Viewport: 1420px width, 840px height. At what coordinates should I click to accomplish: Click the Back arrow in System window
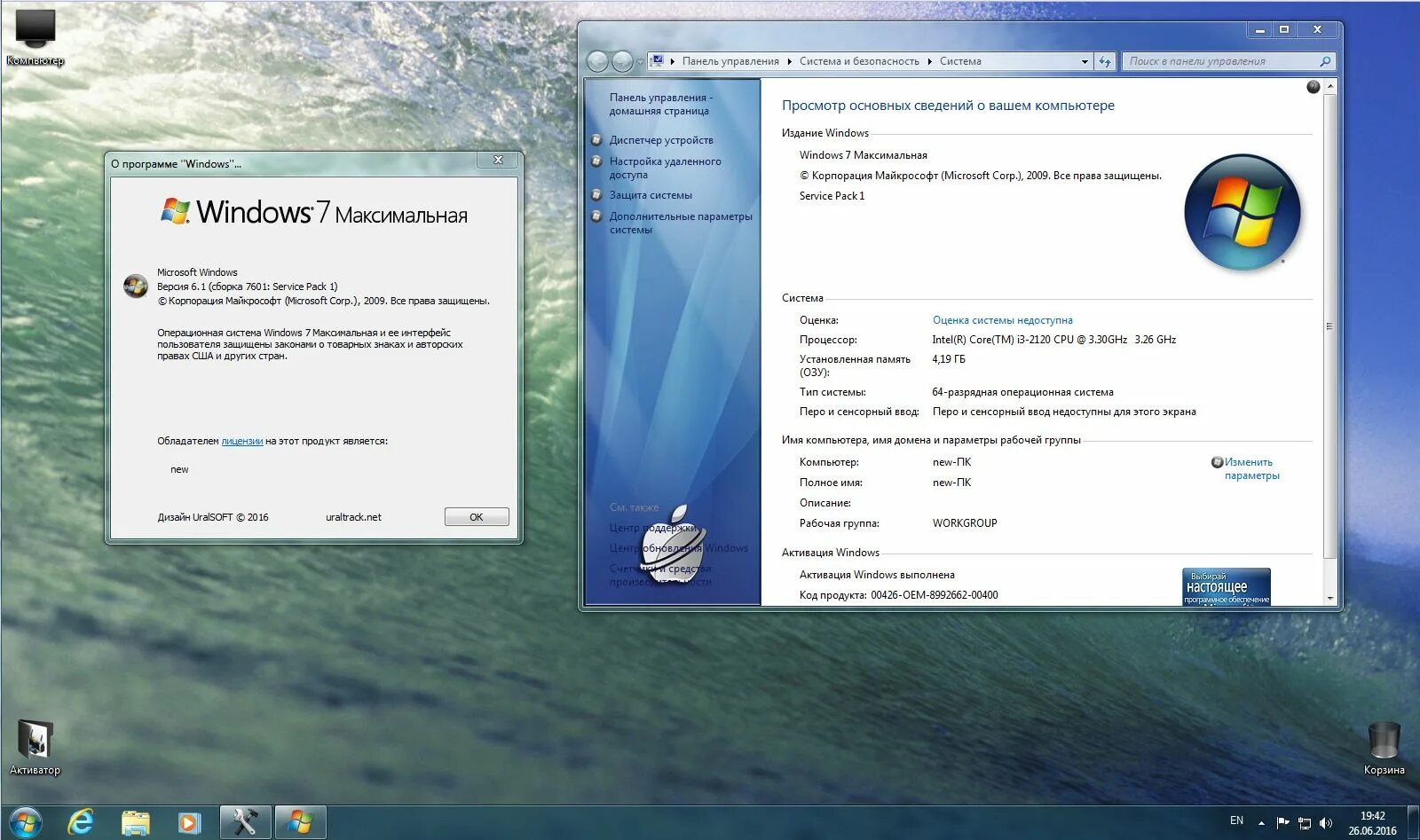[x=598, y=61]
